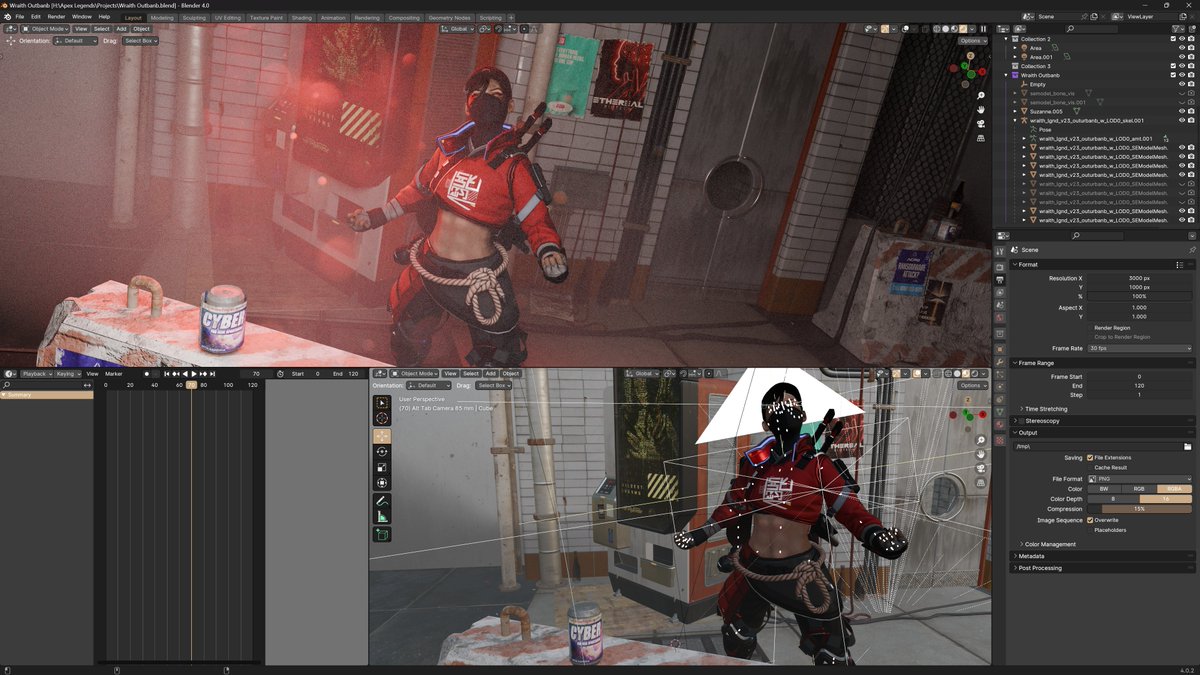Switch to the Modeling workspace tab
Viewport: 1200px width, 675px height.
162,17
